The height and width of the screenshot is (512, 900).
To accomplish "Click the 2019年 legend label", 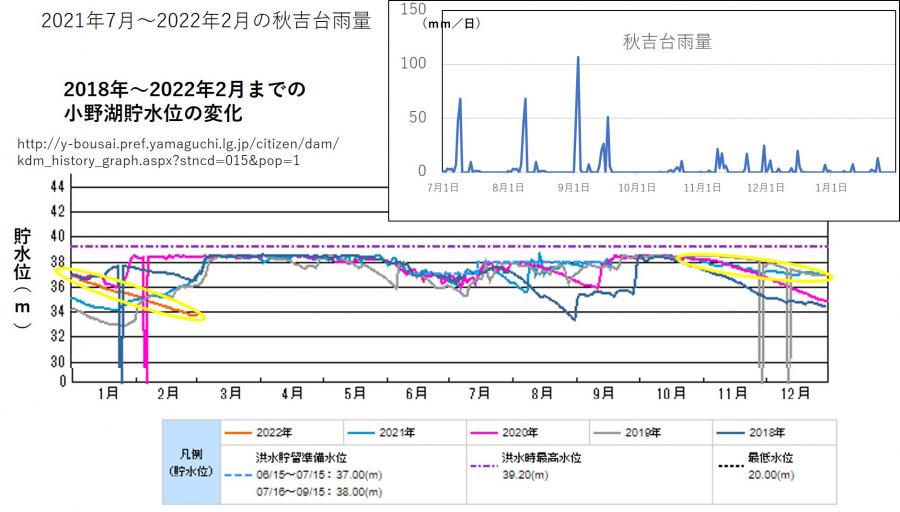I will pos(643,433).
